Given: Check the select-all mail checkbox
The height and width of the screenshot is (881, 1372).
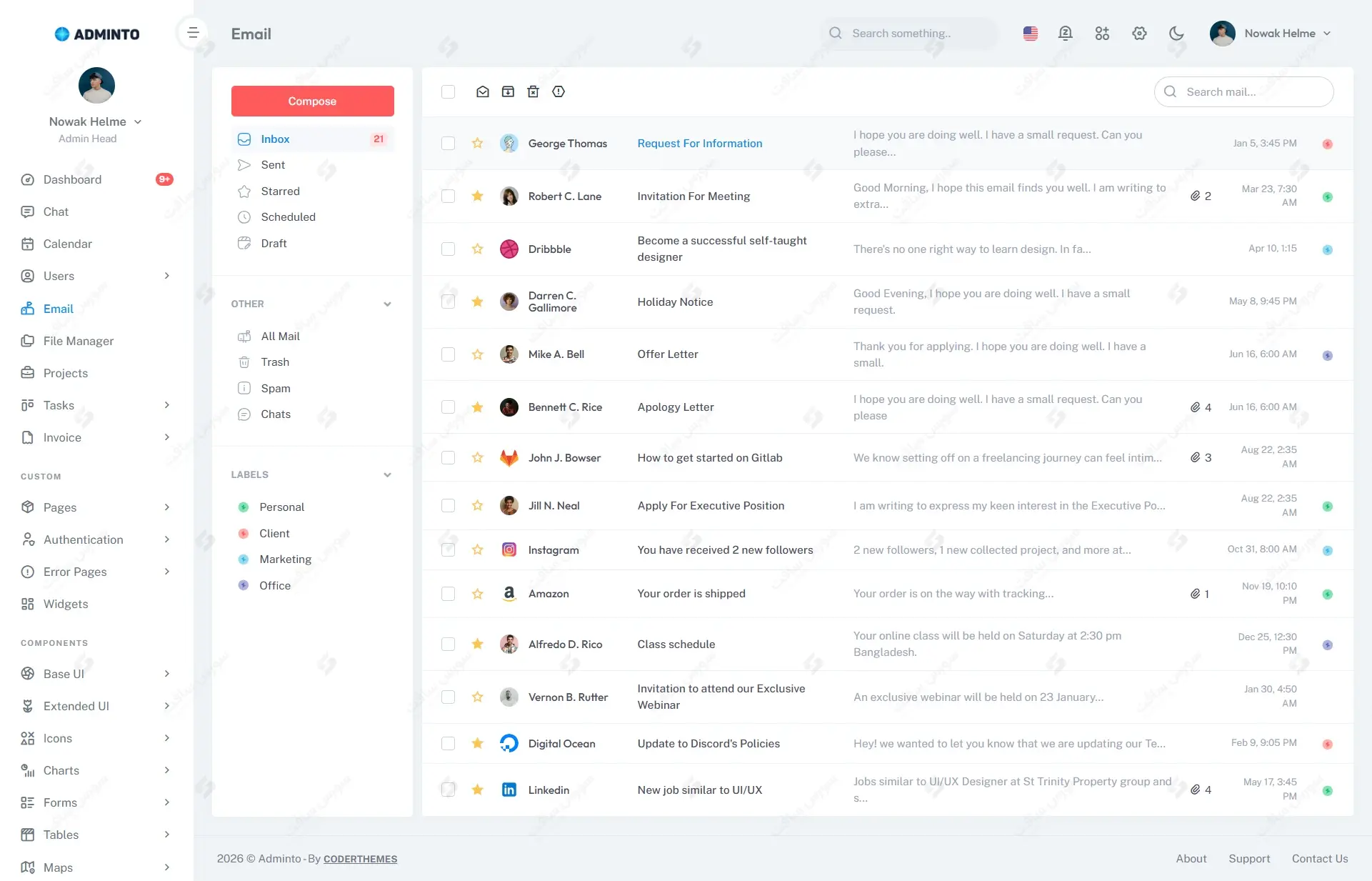Looking at the screenshot, I should 448,91.
